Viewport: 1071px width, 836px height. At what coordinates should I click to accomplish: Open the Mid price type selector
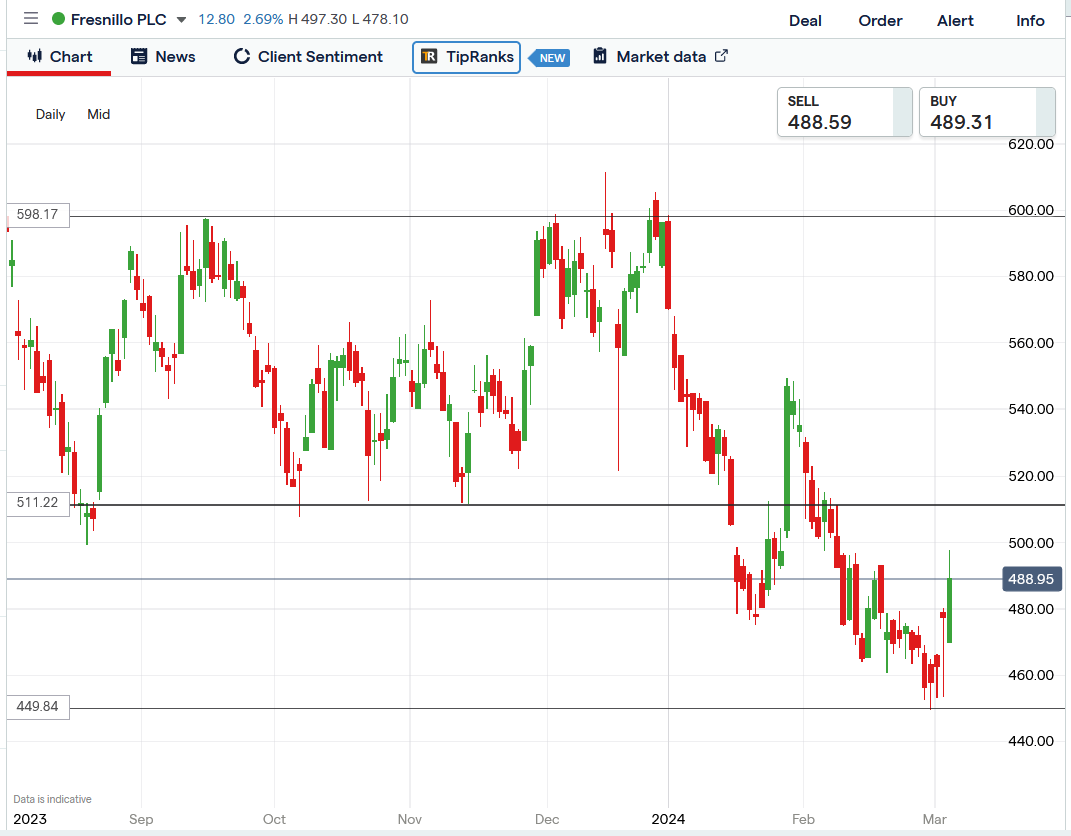[x=98, y=114]
